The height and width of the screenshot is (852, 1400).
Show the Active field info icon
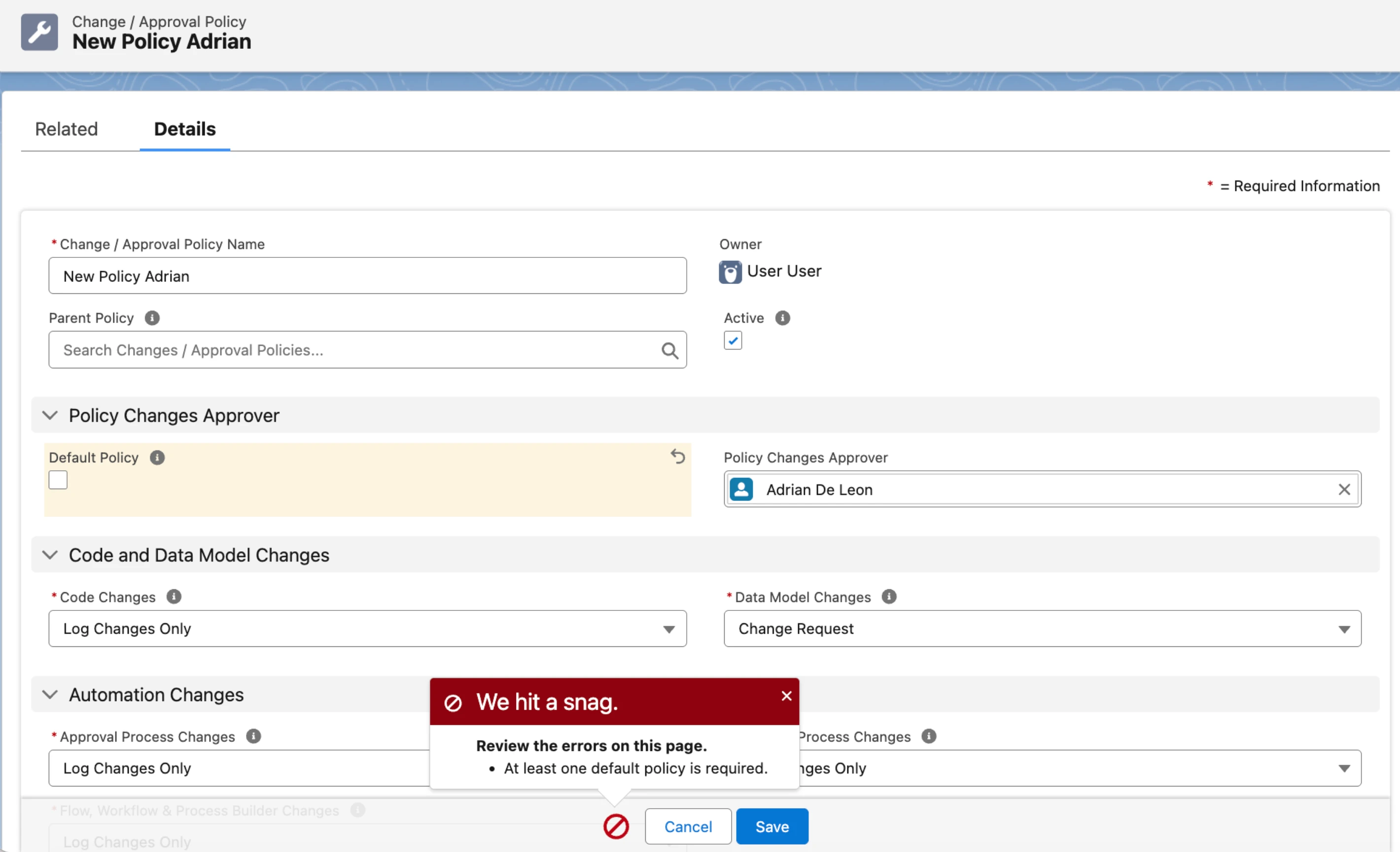pyautogui.click(x=782, y=318)
